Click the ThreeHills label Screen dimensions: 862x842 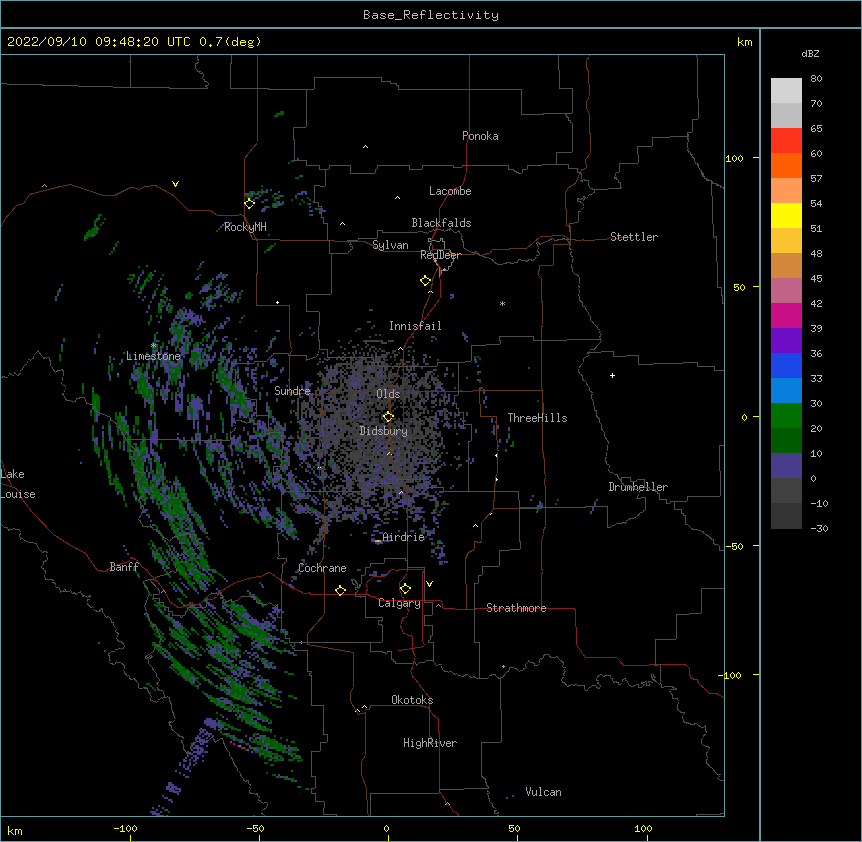[x=537, y=418]
